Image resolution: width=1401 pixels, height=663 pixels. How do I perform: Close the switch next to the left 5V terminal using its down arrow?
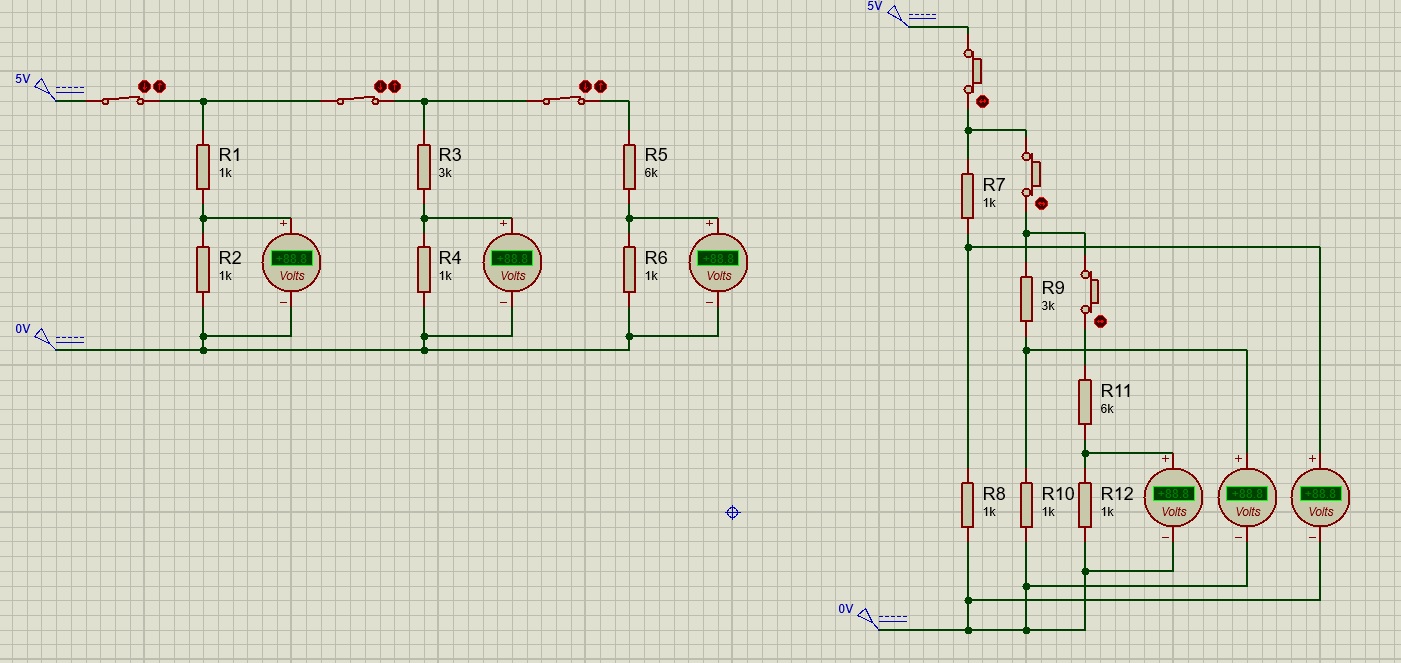(145, 87)
